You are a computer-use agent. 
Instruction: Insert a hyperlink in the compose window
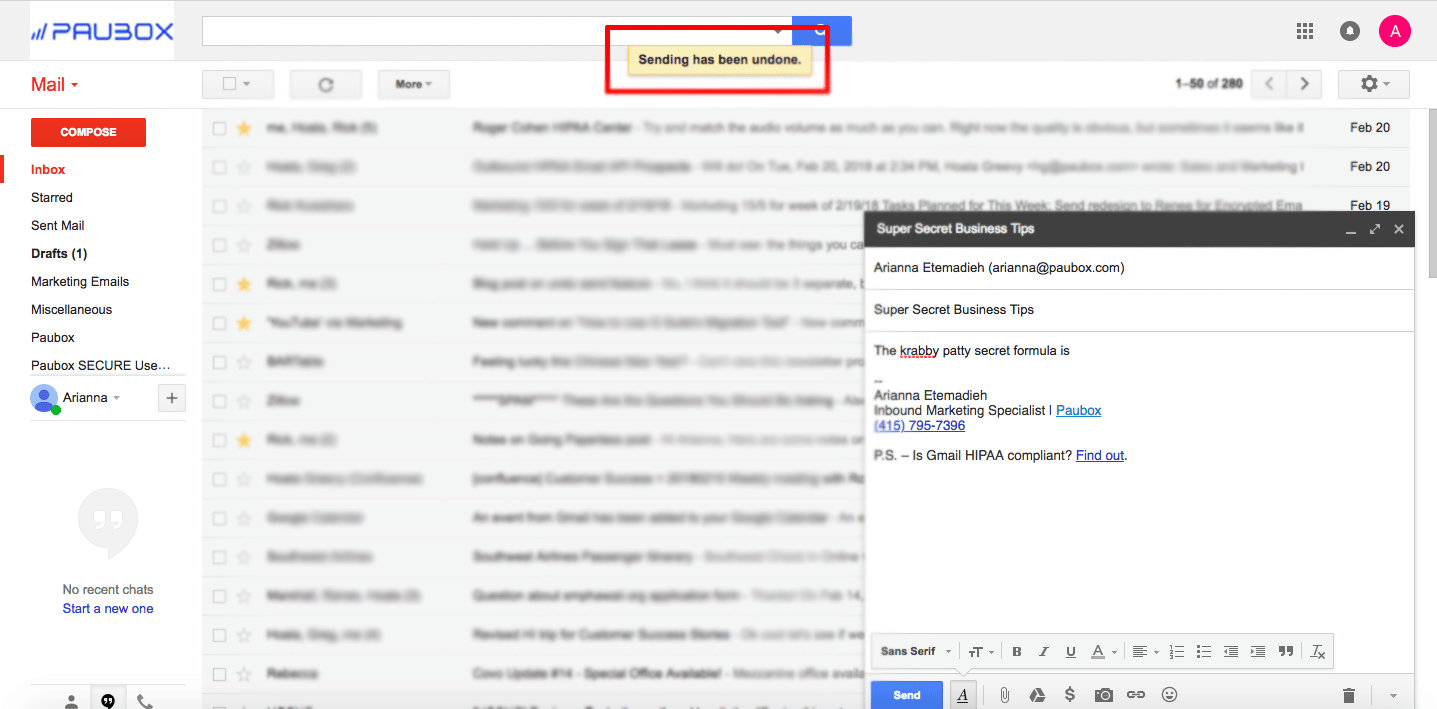coord(1135,694)
